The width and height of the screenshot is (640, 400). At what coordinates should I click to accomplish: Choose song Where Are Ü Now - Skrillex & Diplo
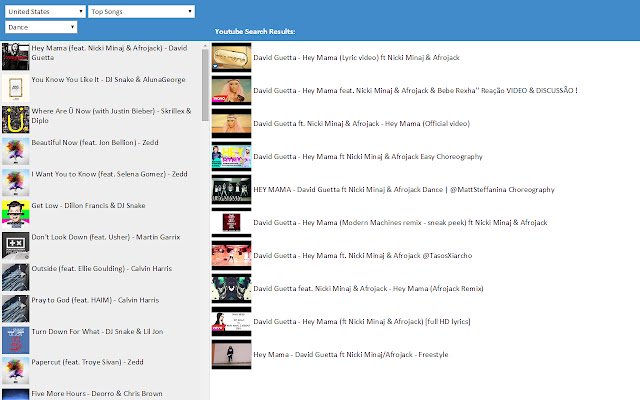(111, 116)
